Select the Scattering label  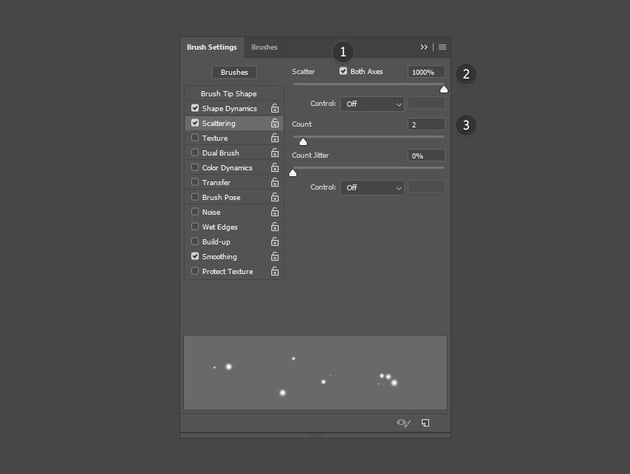pos(219,123)
